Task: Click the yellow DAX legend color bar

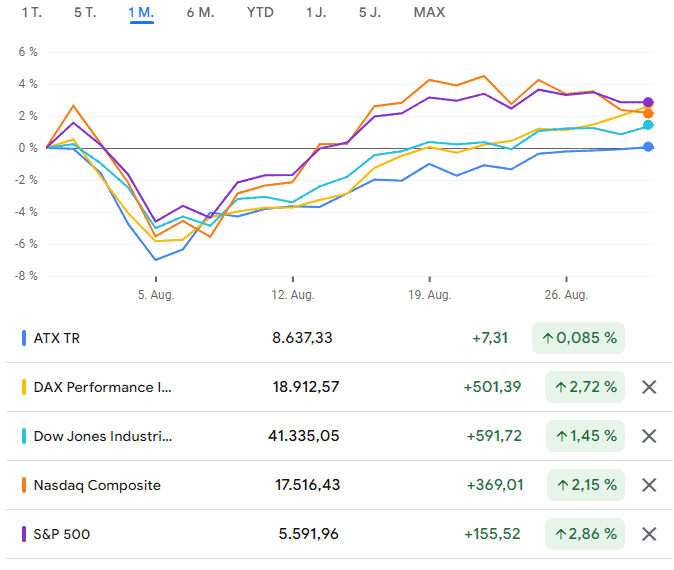Action: tap(24, 387)
